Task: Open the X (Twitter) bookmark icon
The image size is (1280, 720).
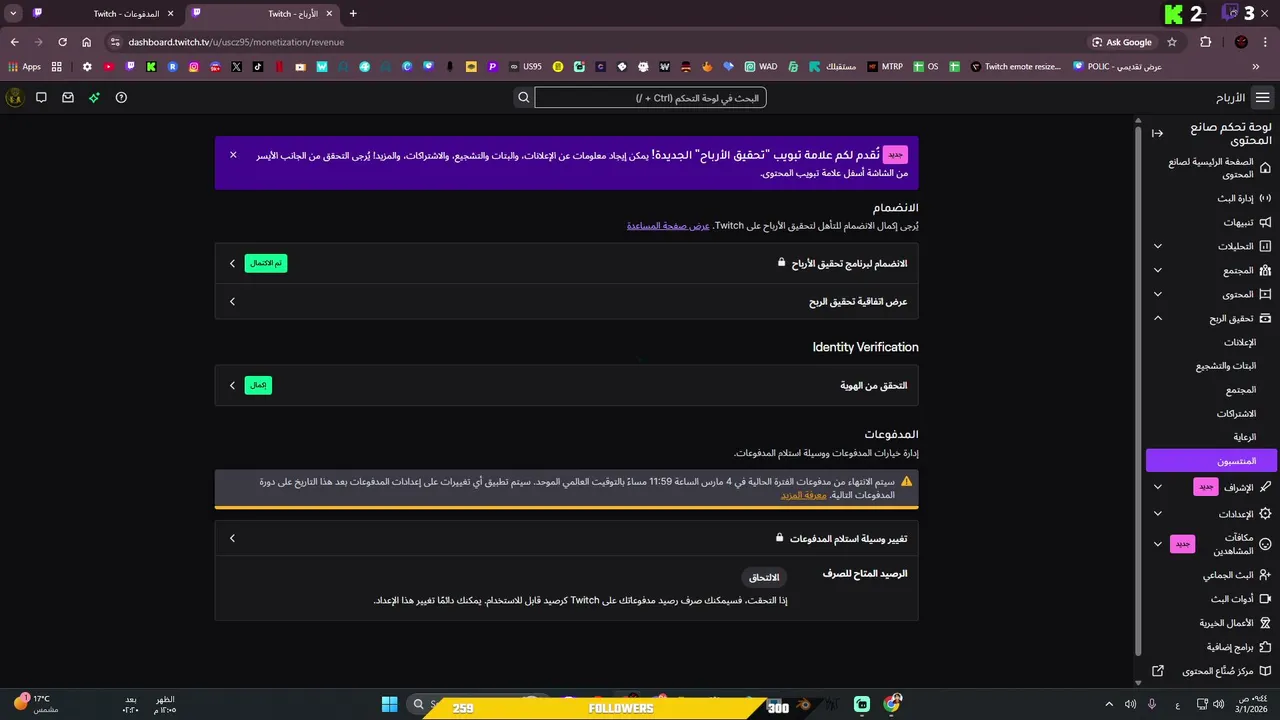Action: tap(237, 67)
